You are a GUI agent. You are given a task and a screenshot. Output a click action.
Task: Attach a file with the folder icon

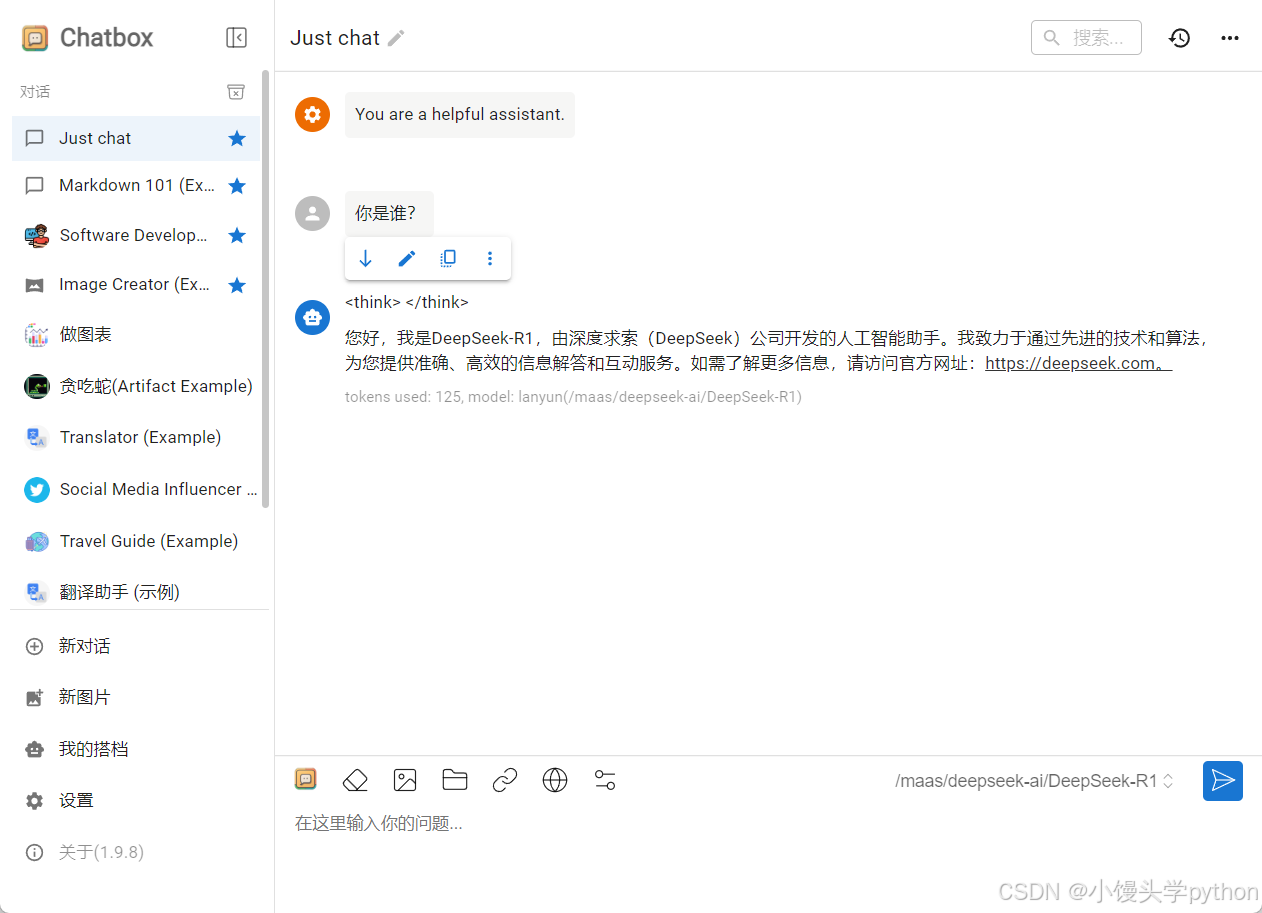[455, 780]
